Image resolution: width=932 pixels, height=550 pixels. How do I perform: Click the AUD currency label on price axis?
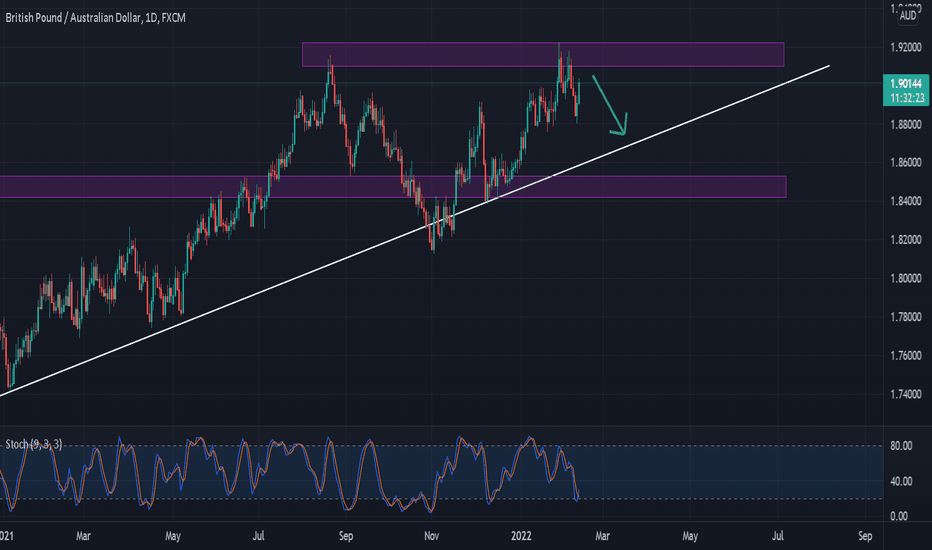908,16
